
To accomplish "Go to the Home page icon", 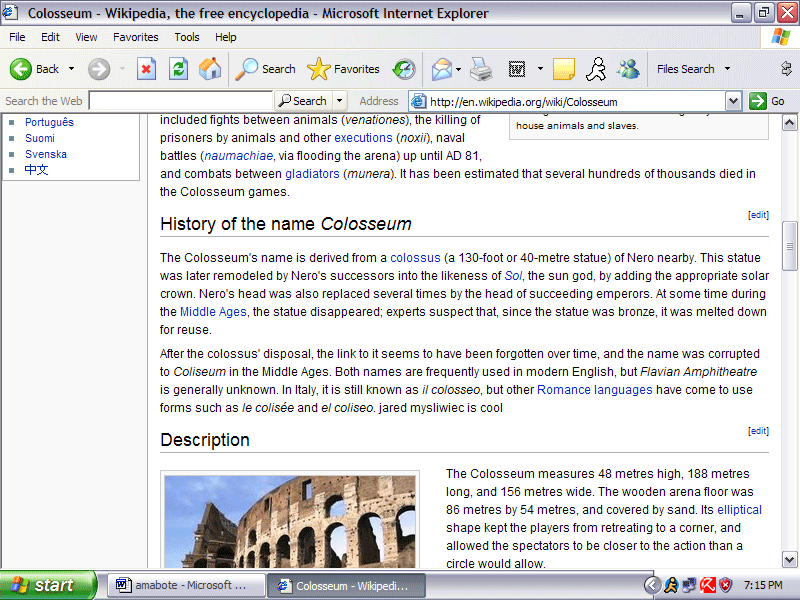I will (210, 69).
